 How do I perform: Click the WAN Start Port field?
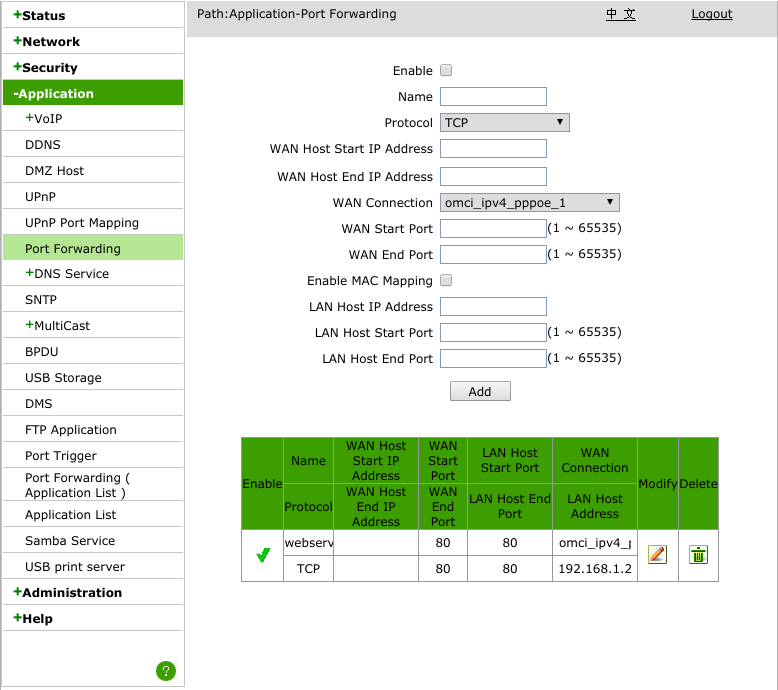(493, 228)
